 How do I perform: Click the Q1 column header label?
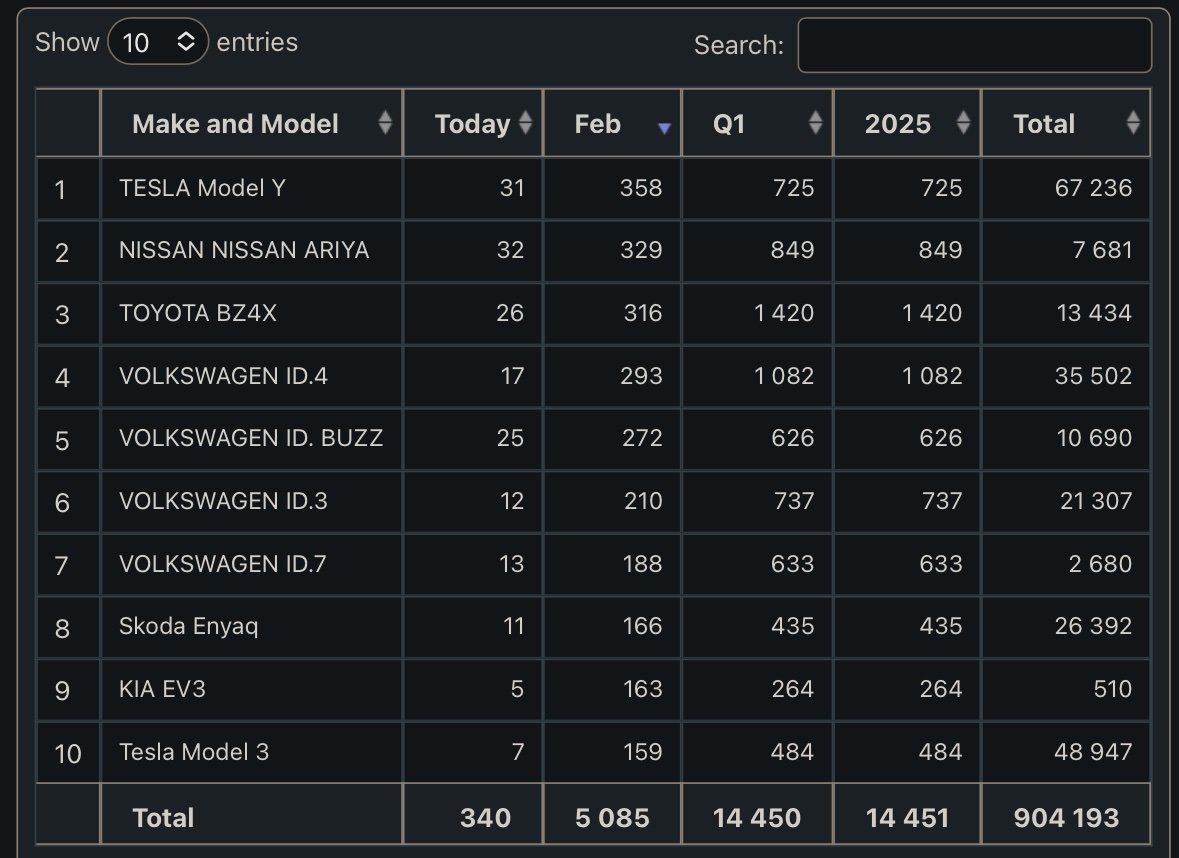coord(729,124)
